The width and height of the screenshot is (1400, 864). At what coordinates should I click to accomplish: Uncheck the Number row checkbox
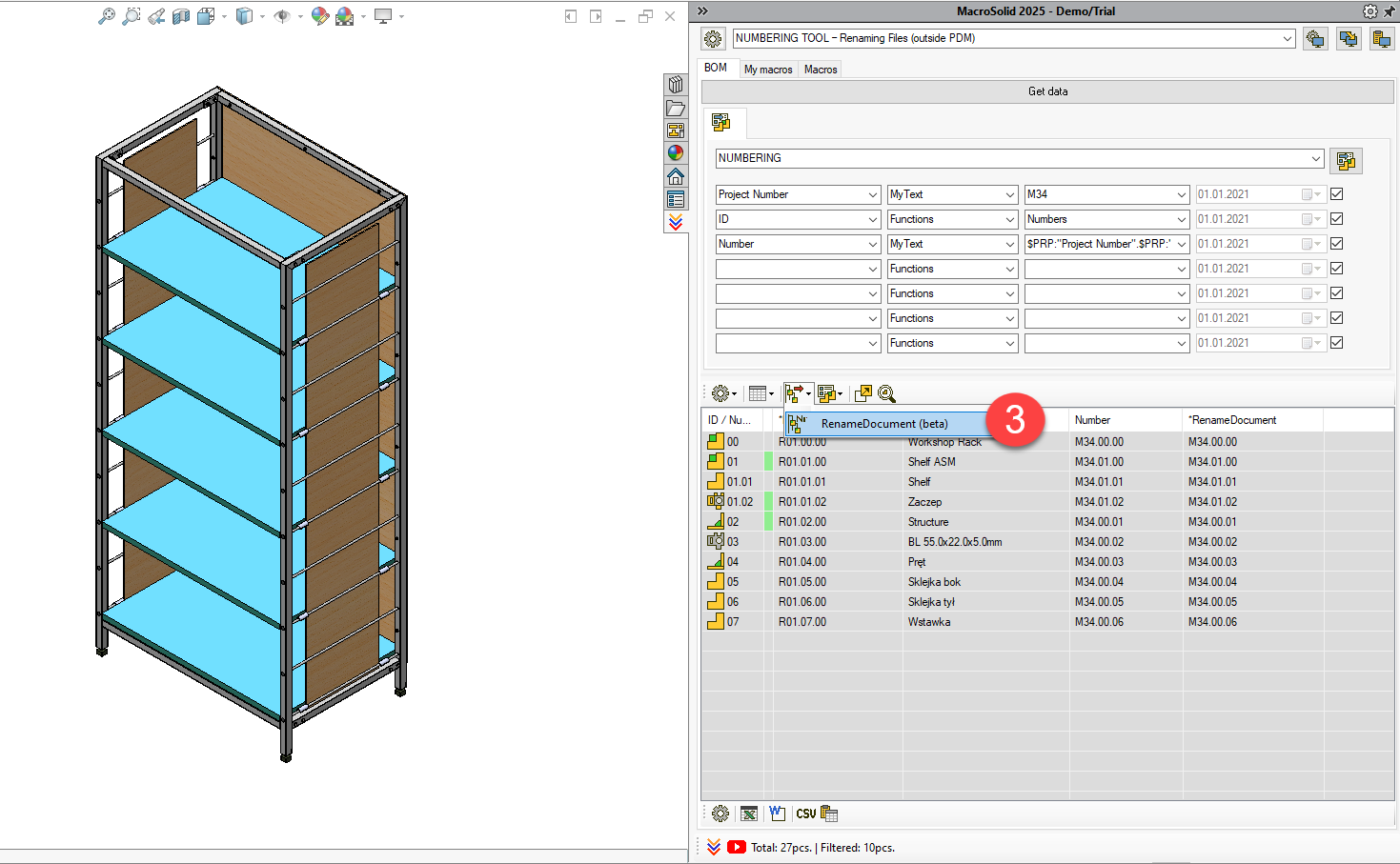click(x=1337, y=244)
